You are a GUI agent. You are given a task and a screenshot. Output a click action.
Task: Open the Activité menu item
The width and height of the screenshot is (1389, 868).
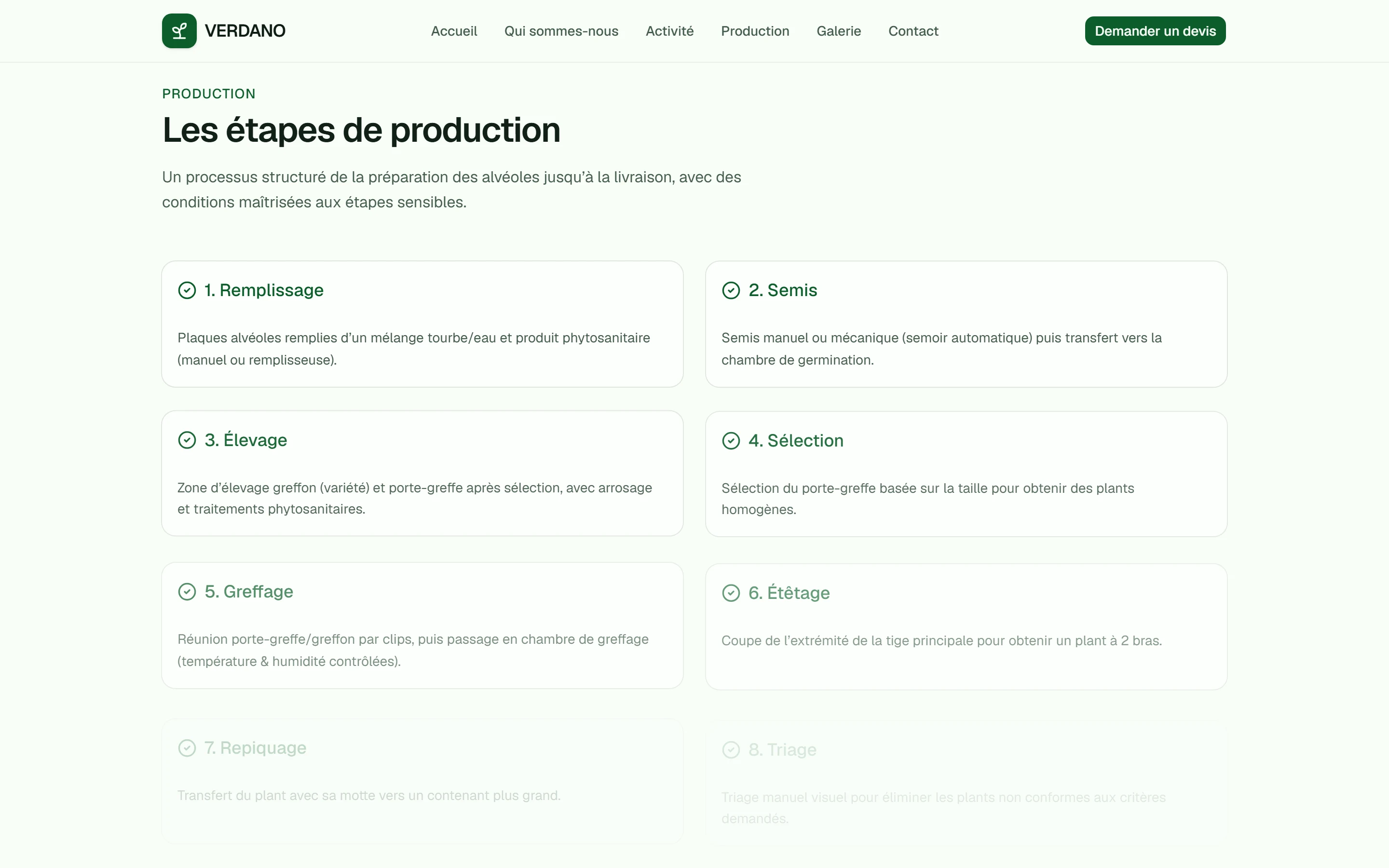670,31
